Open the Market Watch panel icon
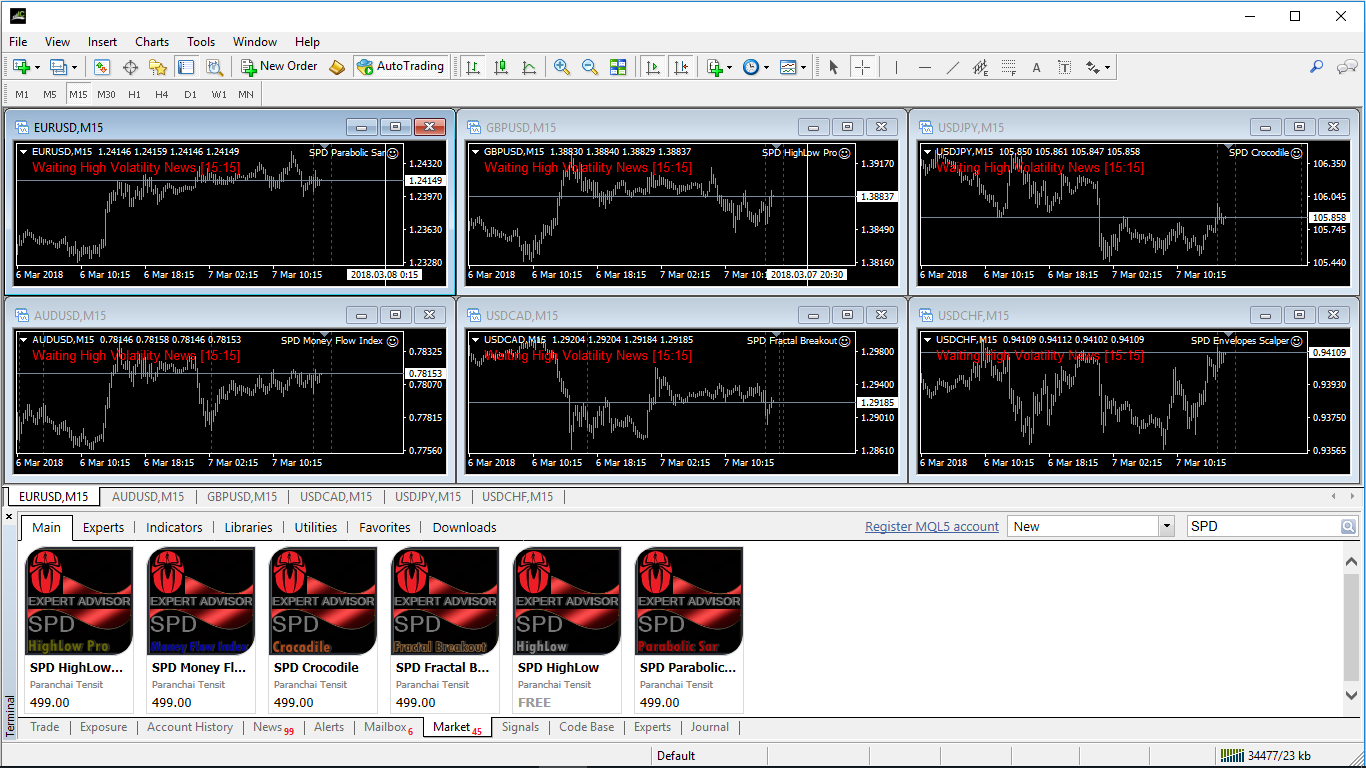 102,67
